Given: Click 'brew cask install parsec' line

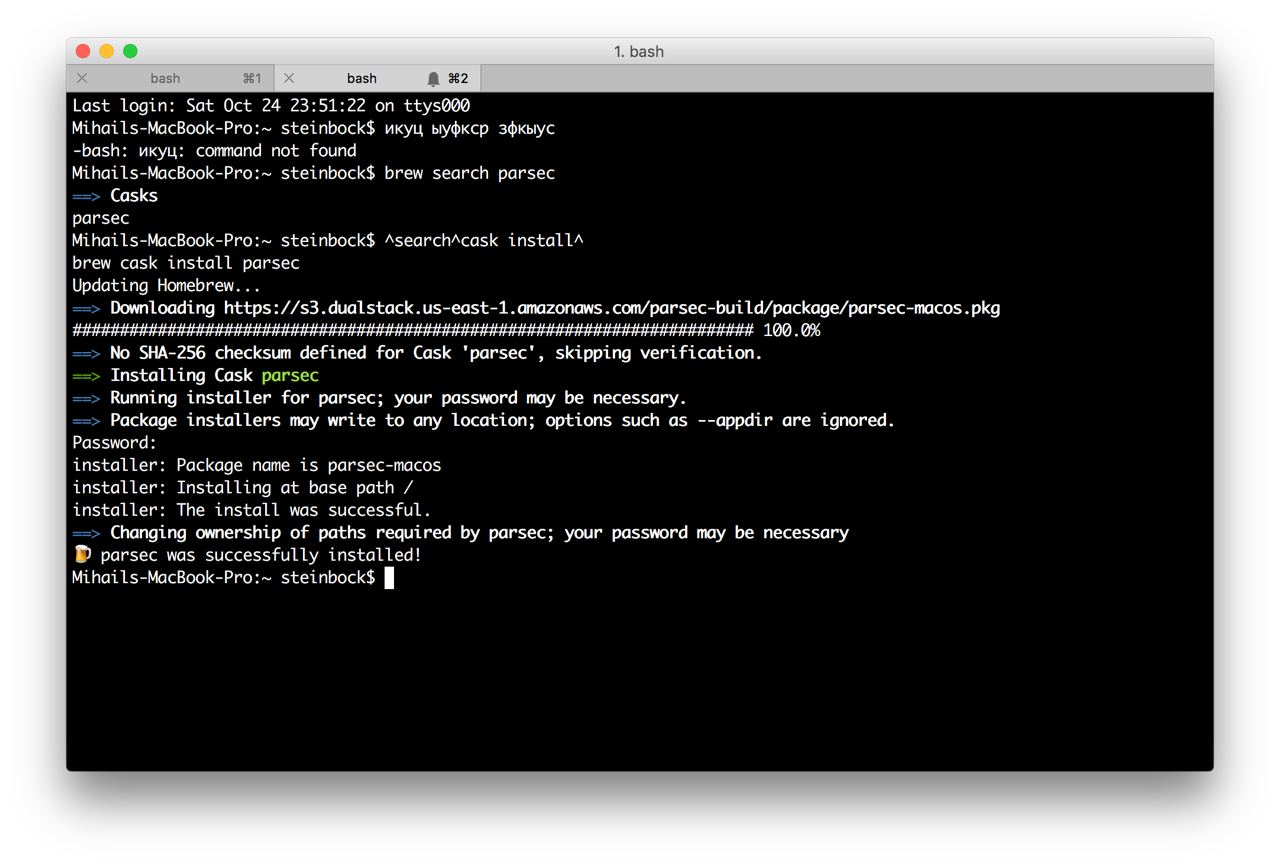Looking at the screenshot, I should pos(186,263).
